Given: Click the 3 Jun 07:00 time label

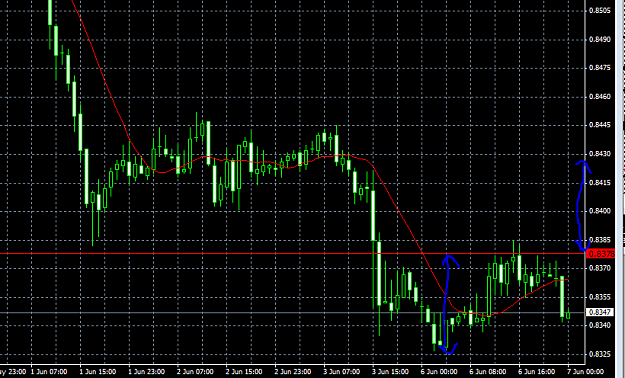Looking at the screenshot, I should (x=342, y=372).
